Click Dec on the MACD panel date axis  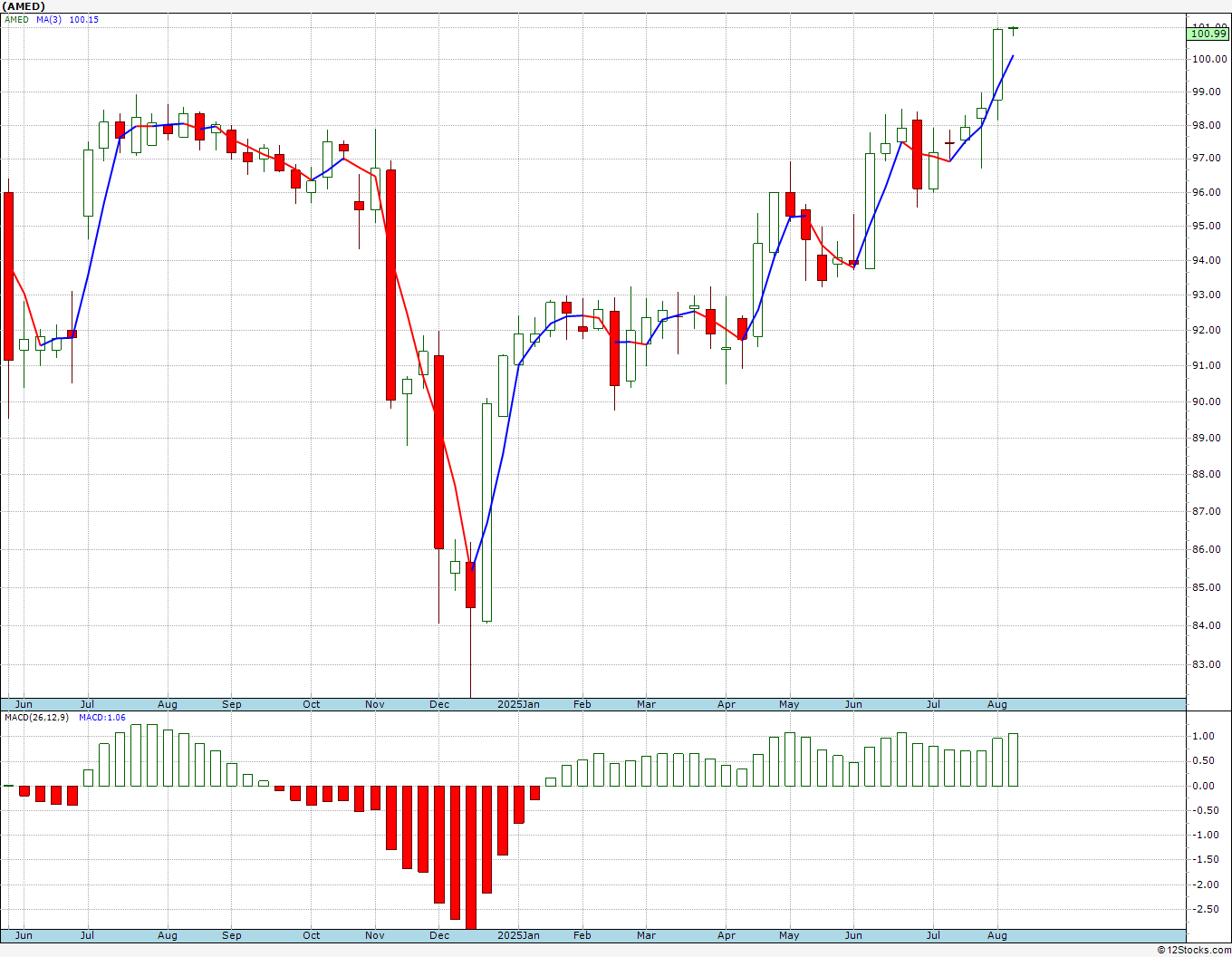439,935
